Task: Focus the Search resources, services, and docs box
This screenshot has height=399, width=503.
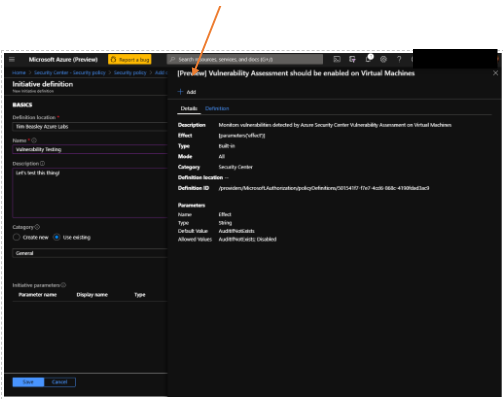Action: (245, 60)
